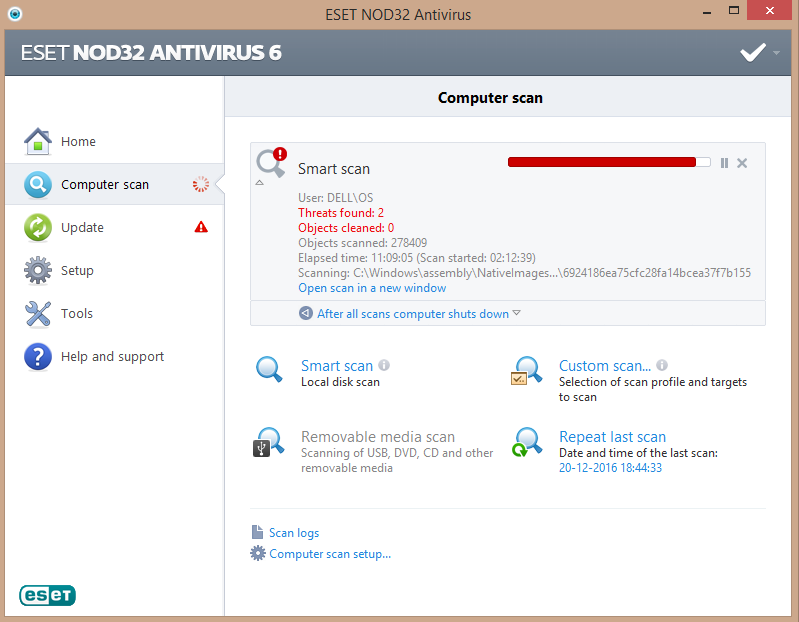
Task: Click the spinning scan-in-progress indicator
Action: coord(201,184)
